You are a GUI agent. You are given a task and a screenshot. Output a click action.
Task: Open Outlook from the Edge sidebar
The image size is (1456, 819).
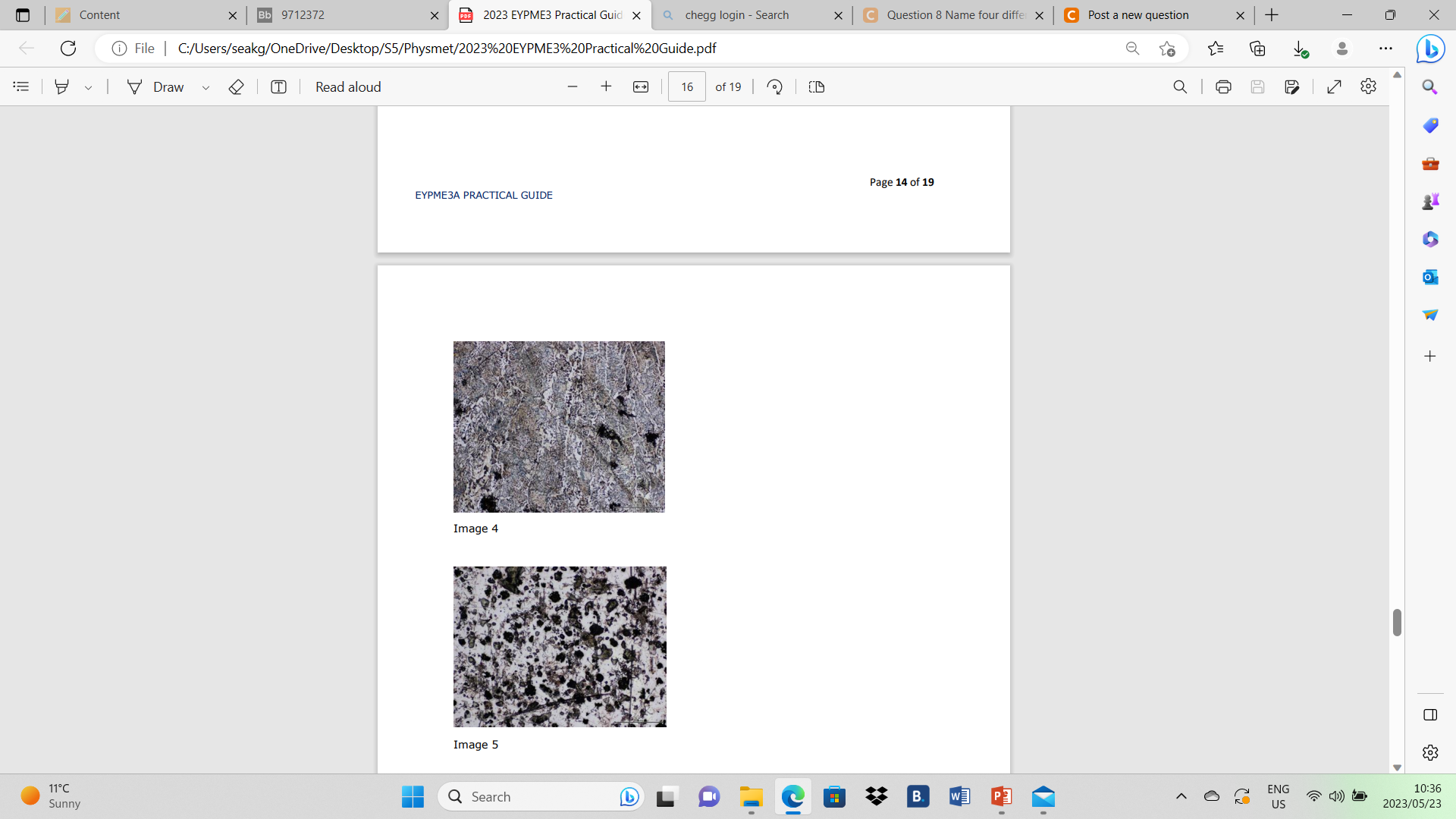[1430, 277]
